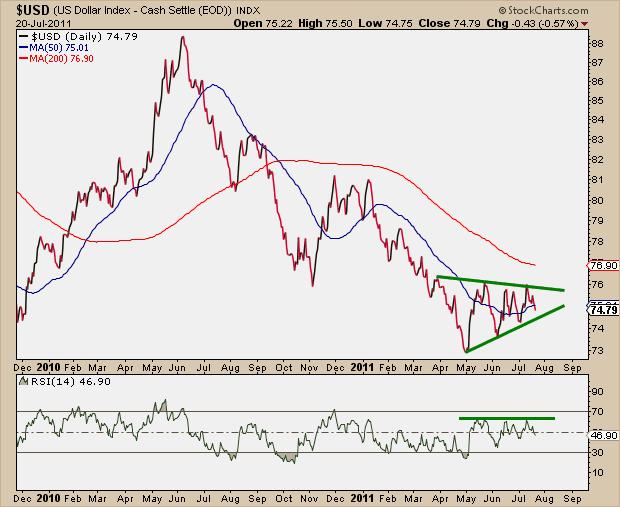The image size is (620, 507).
Task: Click the 46.90 RSI value tag
Action: point(603,435)
